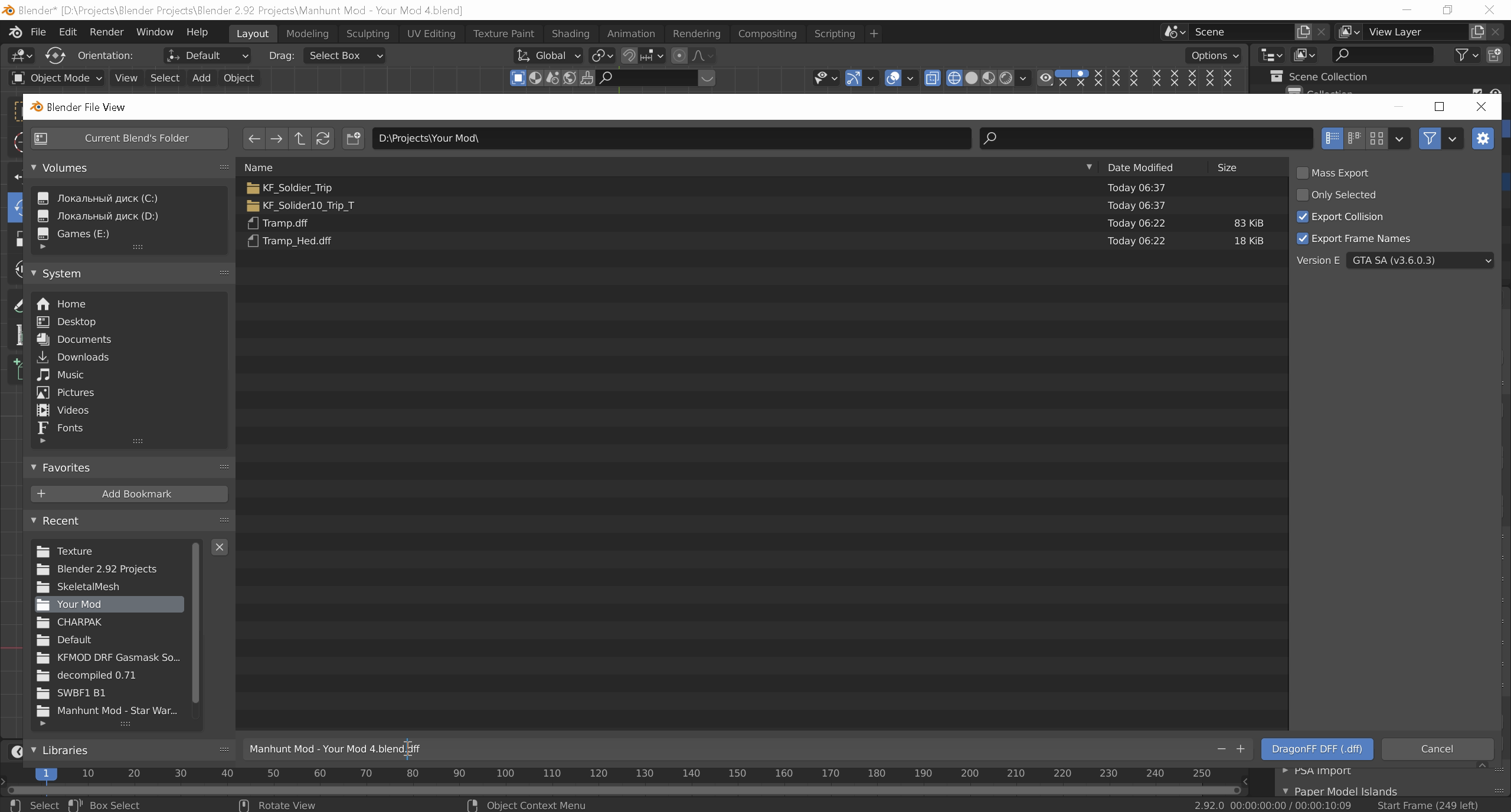This screenshot has width=1511, height=812.
Task: Enable the Mass Export checkbox
Action: (1302, 173)
